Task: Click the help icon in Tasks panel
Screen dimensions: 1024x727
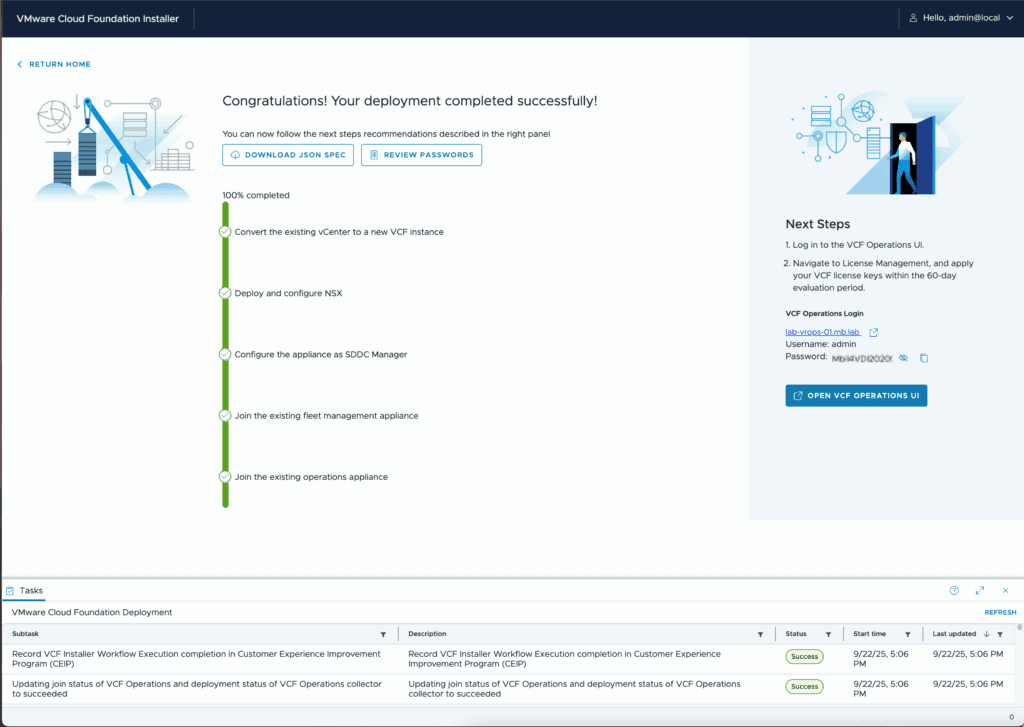Action: [954, 590]
